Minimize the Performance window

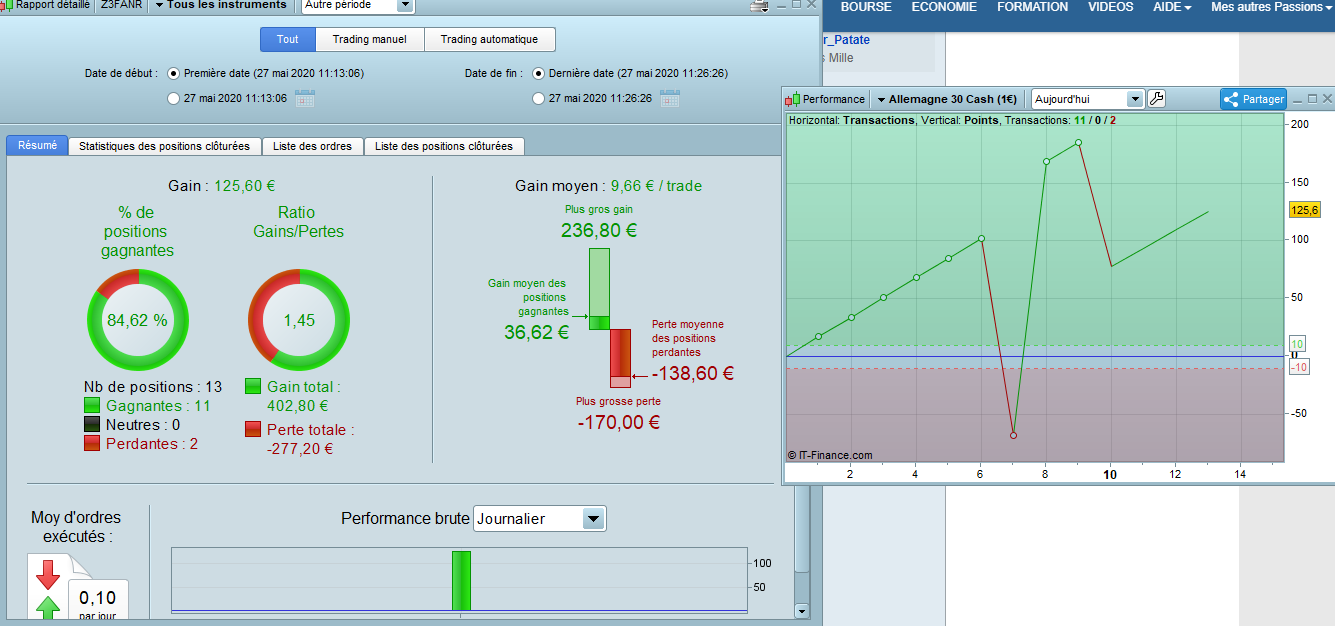point(1296,99)
